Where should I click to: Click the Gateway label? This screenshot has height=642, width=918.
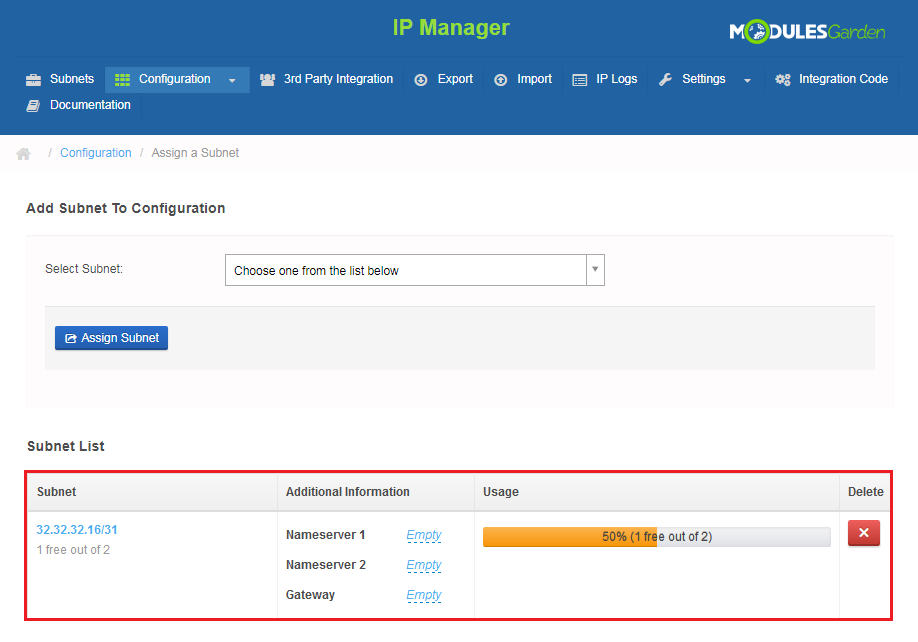coord(310,595)
